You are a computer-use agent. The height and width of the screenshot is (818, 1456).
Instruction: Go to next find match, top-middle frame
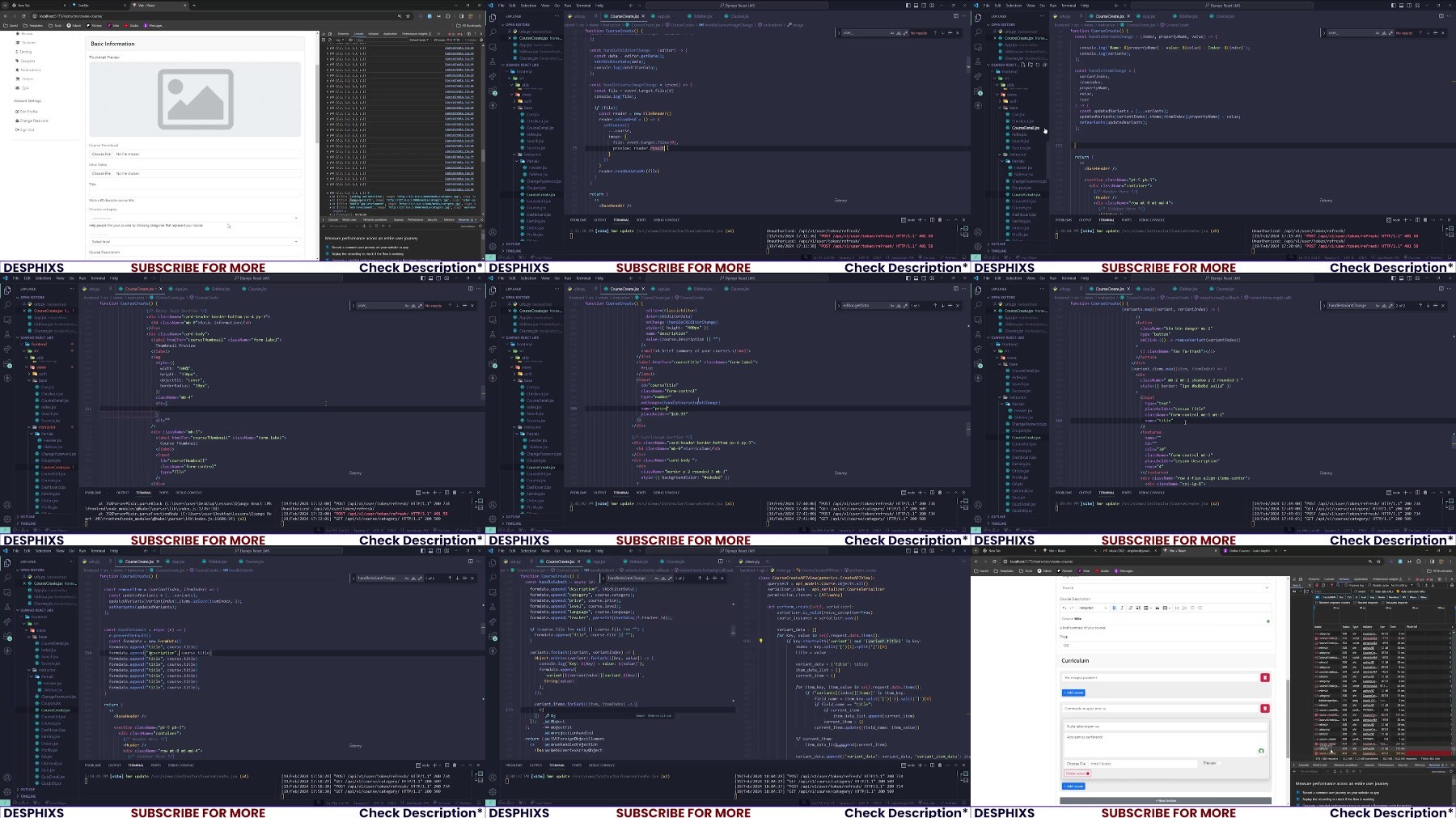(942, 33)
